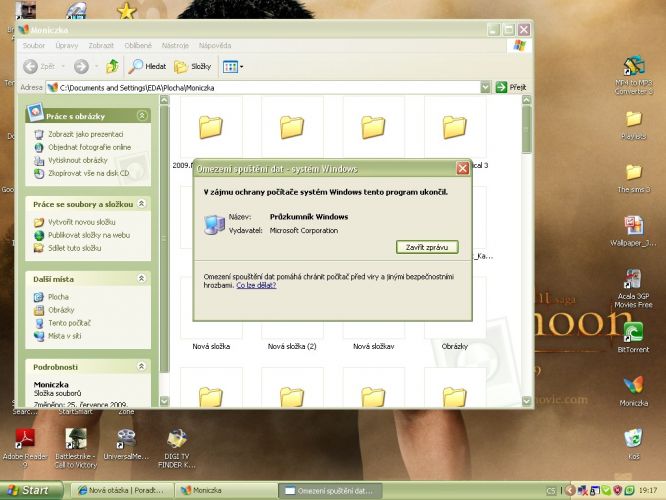Open the views mode dropdown icon
This screenshot has height=500, width=666.
[233, 67]
